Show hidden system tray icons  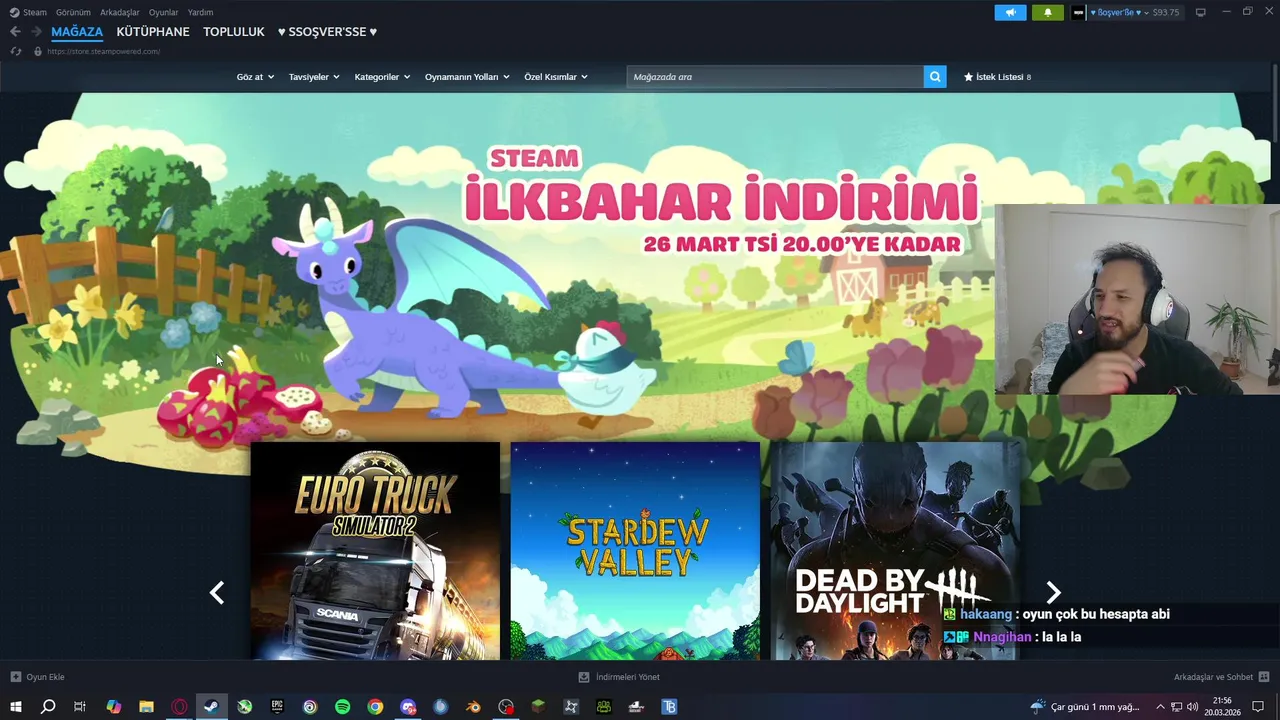point(1160,707)
